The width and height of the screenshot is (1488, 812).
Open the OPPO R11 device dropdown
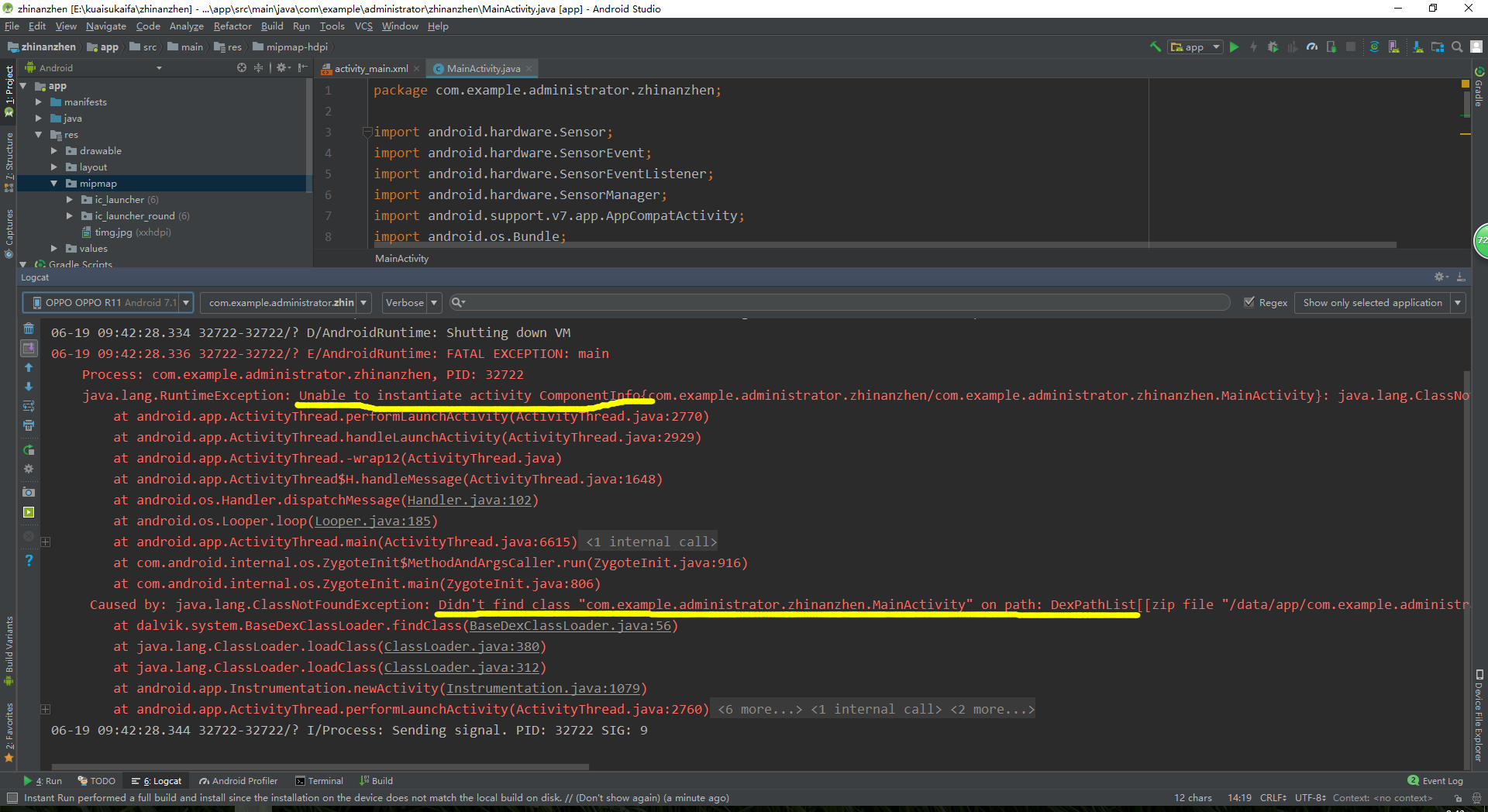[x=108, y=303]
